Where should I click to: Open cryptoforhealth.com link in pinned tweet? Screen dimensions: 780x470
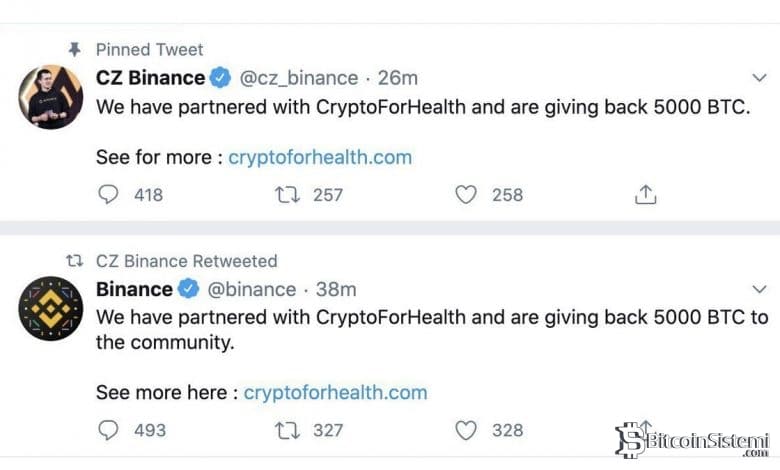point(320,157)
